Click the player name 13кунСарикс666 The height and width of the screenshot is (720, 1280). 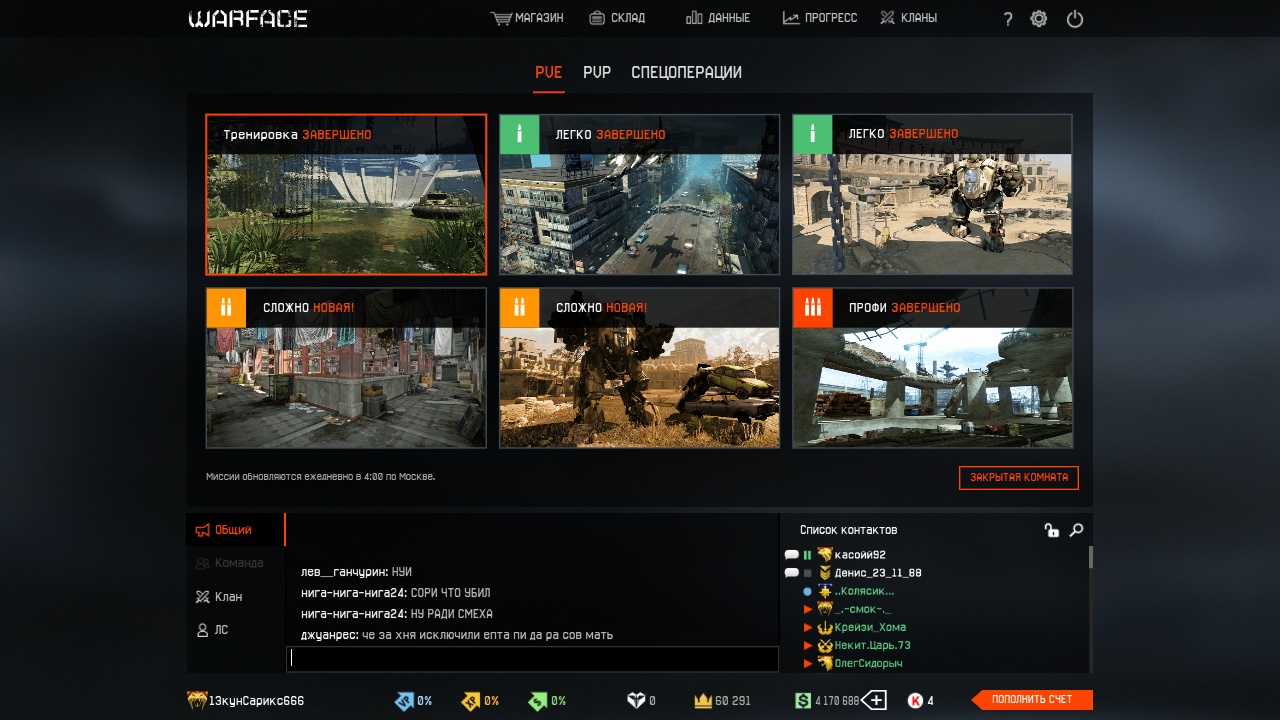tap(257, 701)
